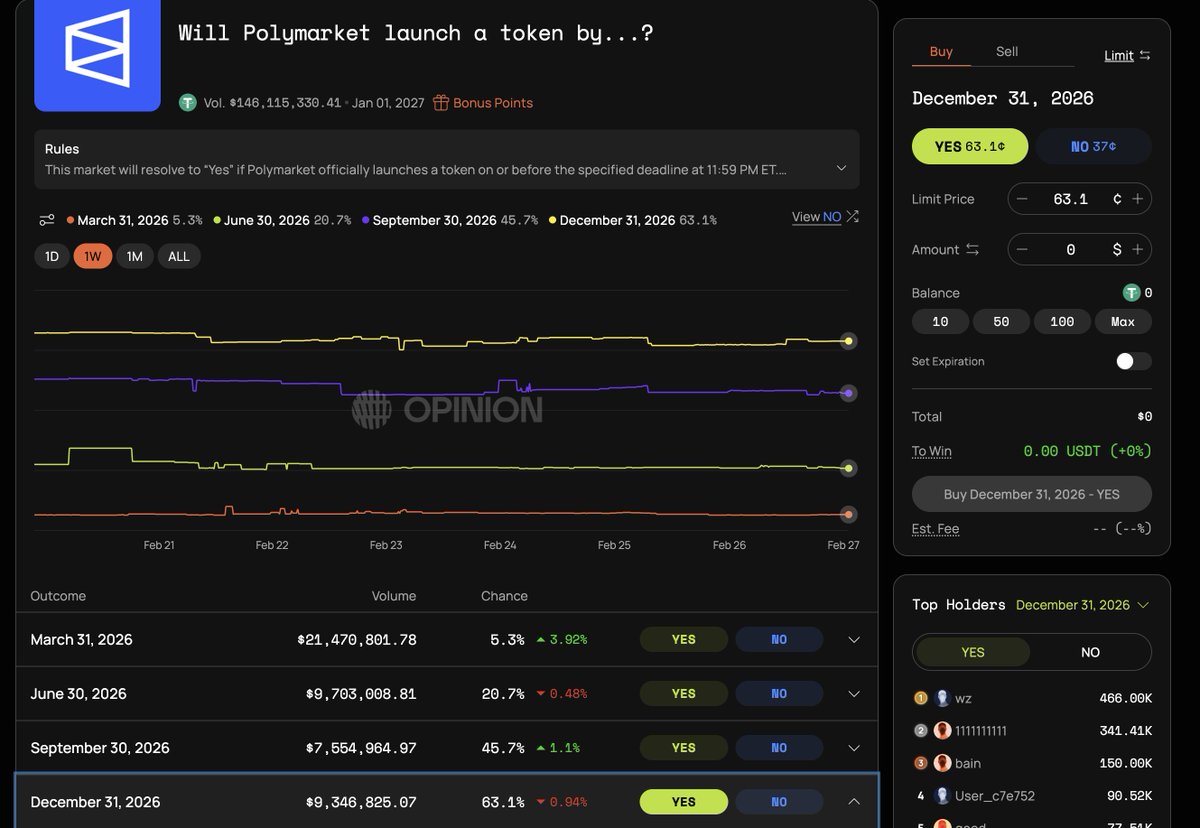Click Buy December 31, 2026 - YES button
Image resolution: width=1200 pixels, height=828 pixels.
point(1031,494)
